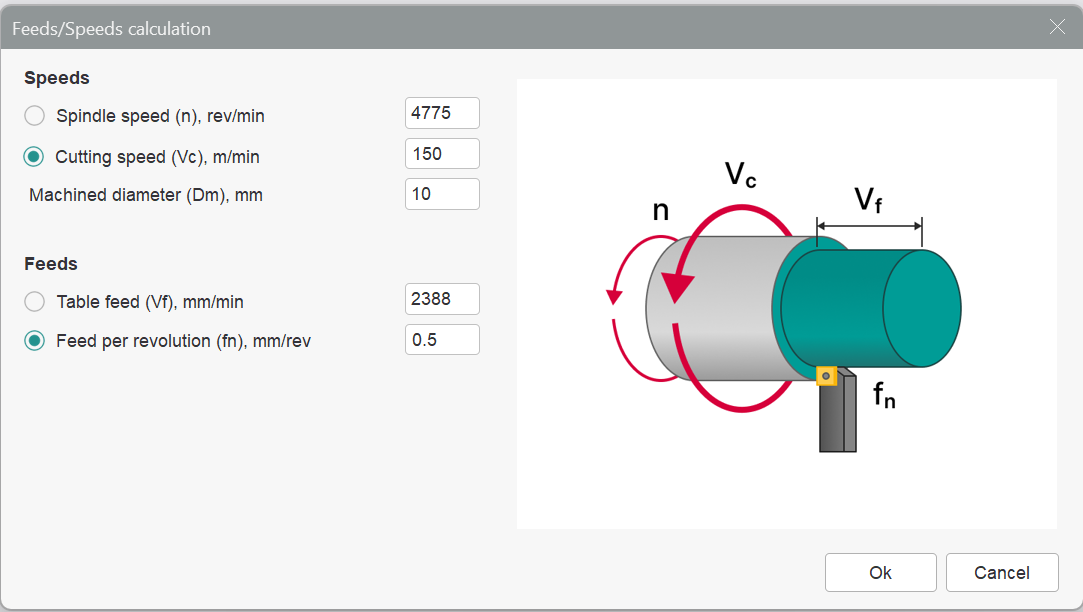Screen dimensions: 1083x612
Task: Click the machined diameter field showing 10
Action: pyautogui.click(x=442, y=194)
